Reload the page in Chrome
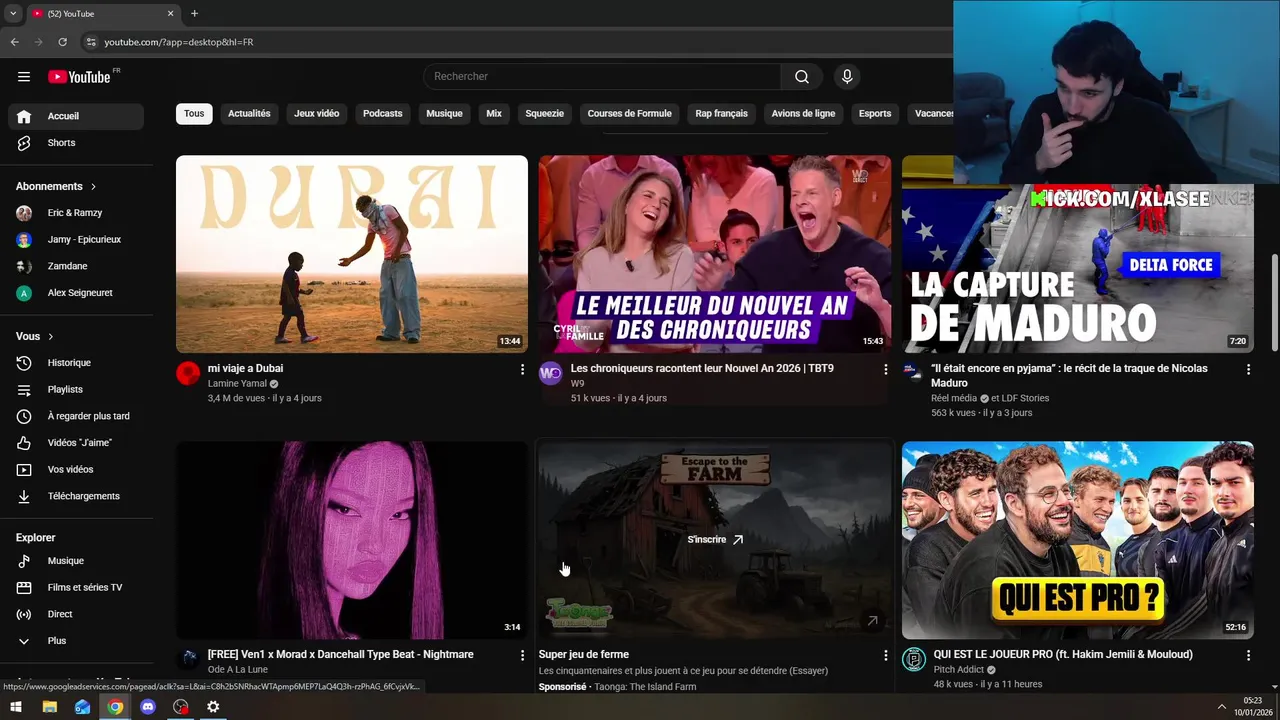This screenshot has height=720, width=1280. (63, 42)
